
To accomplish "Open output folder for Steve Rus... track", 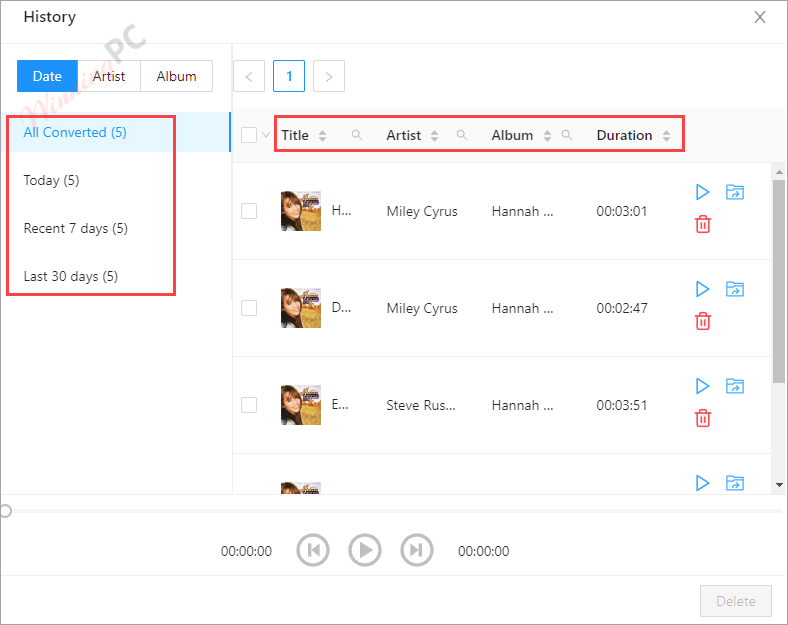I will click(x=735, y=386).
